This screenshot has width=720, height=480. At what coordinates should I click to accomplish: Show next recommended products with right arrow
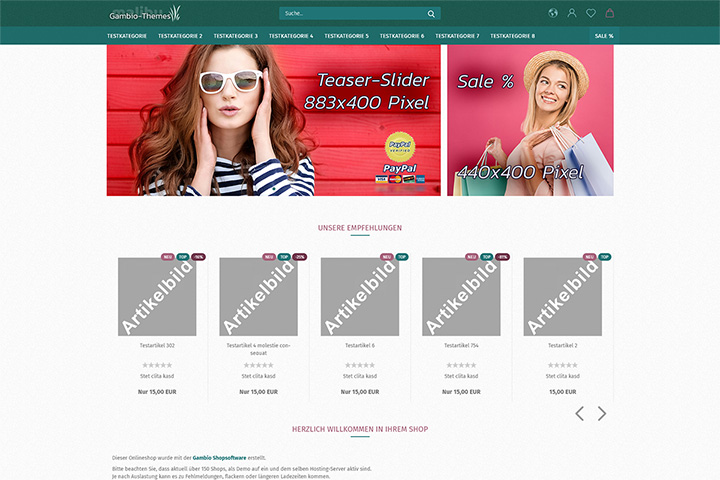602,413
